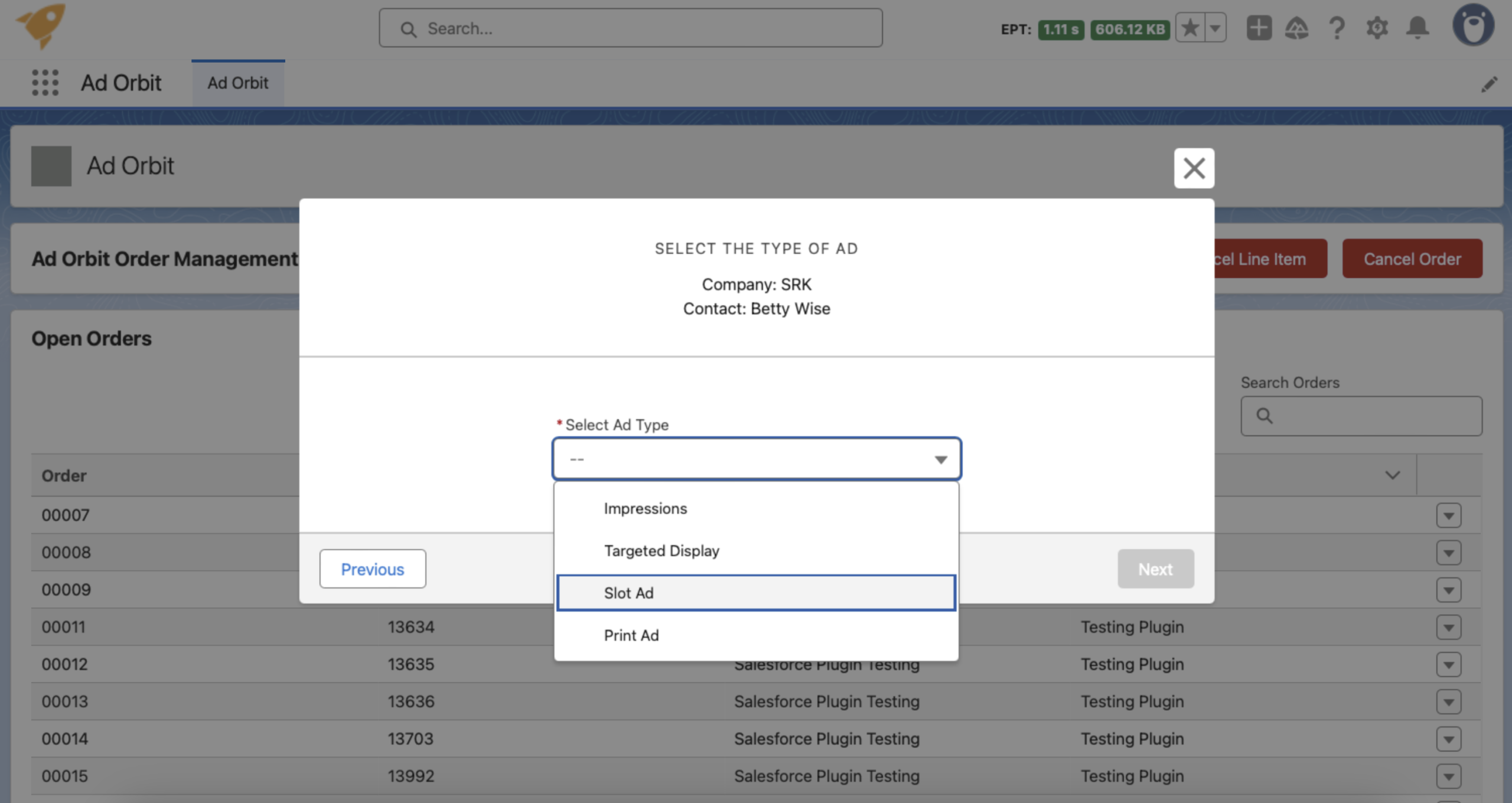Viewport: 1512px width, 803px height.
Task: Click Salesforce Plugin Testing in row 00013
Action: (x=827, y=701)
